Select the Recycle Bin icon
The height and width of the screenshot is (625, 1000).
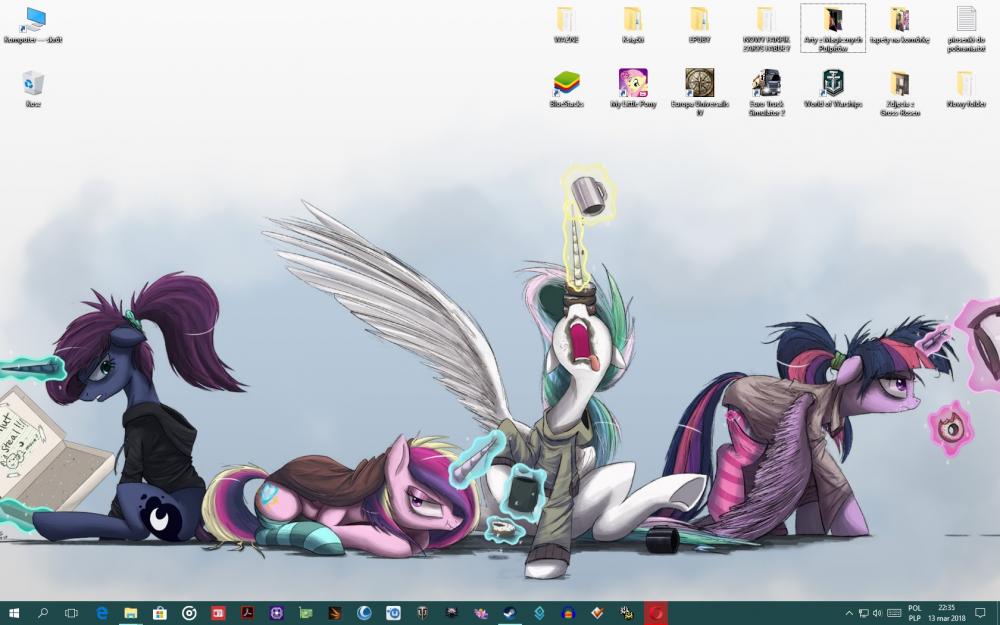(33, 84)
